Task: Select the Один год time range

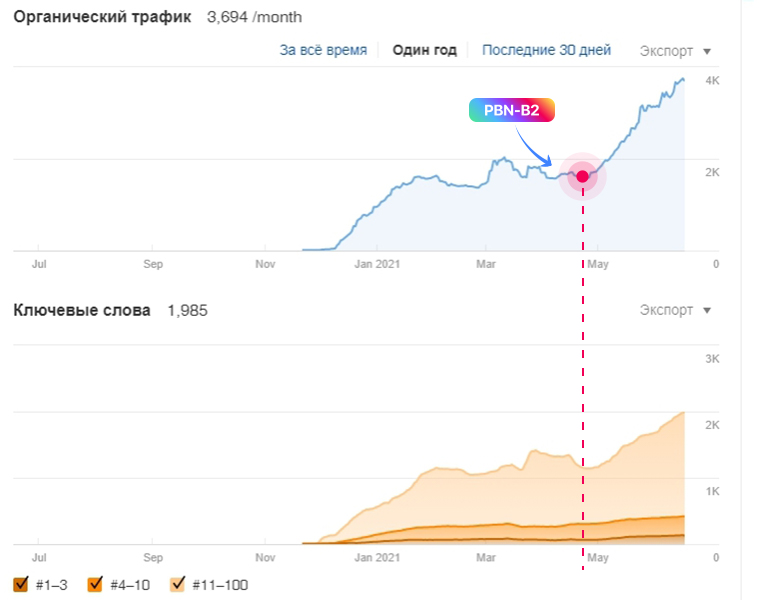Action: click(x=425, y=50)
